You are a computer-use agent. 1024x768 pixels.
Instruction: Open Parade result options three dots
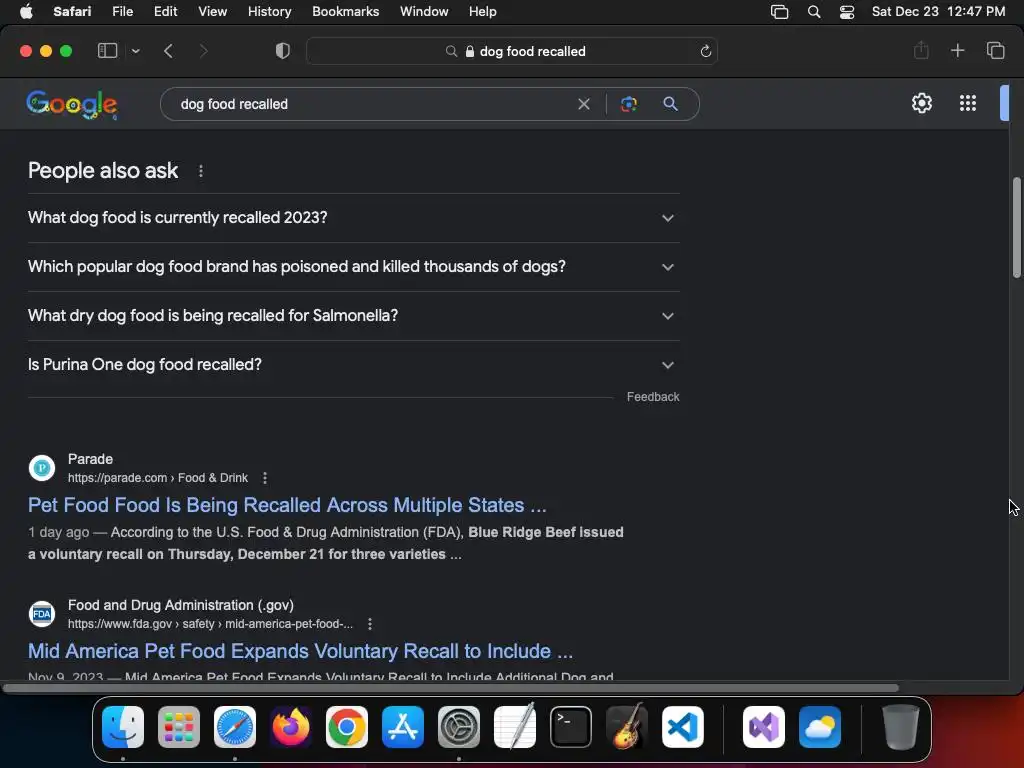pyautogui.click(x=264, y=478)
